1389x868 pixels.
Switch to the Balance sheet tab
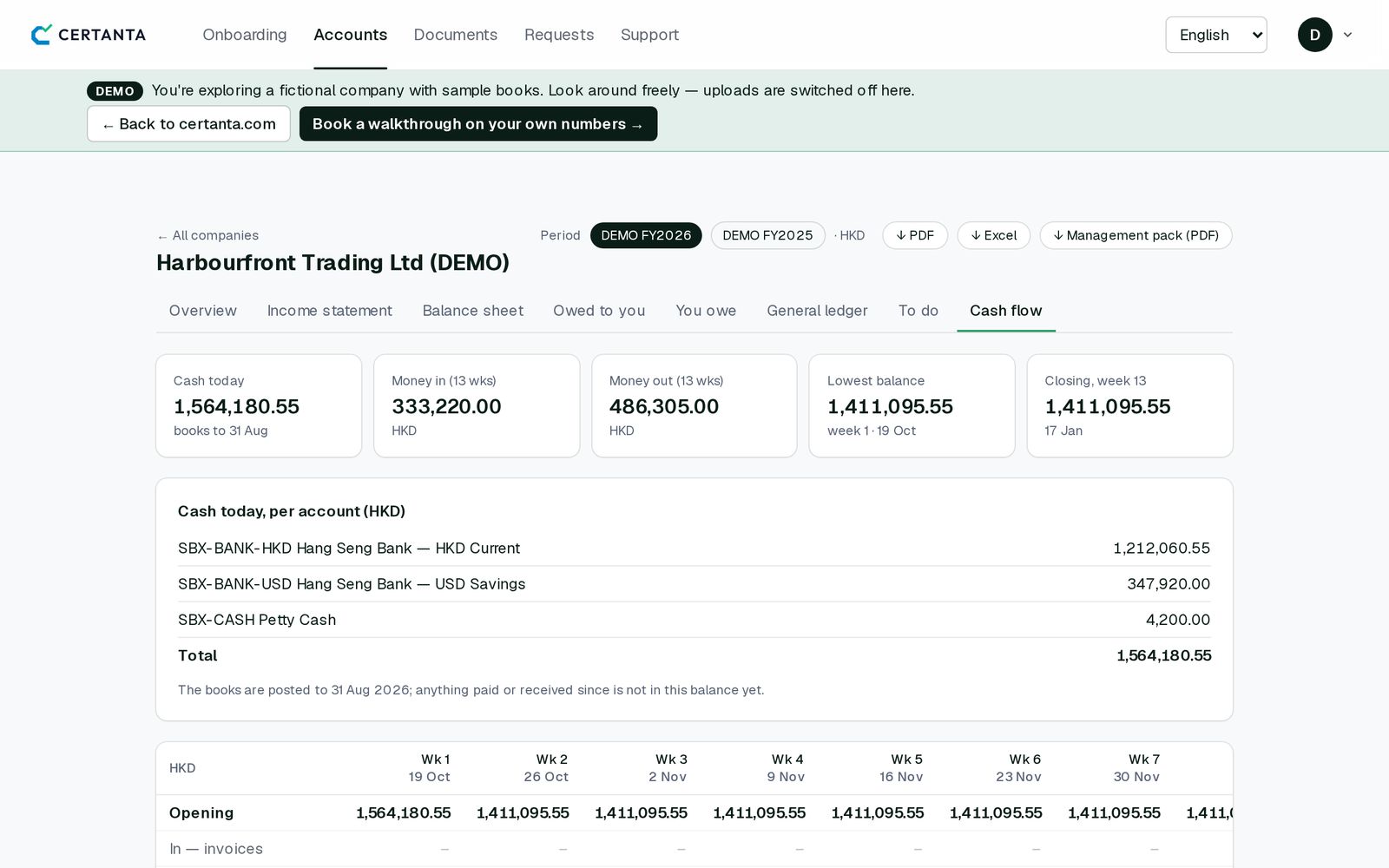click(x=473, y=311)
